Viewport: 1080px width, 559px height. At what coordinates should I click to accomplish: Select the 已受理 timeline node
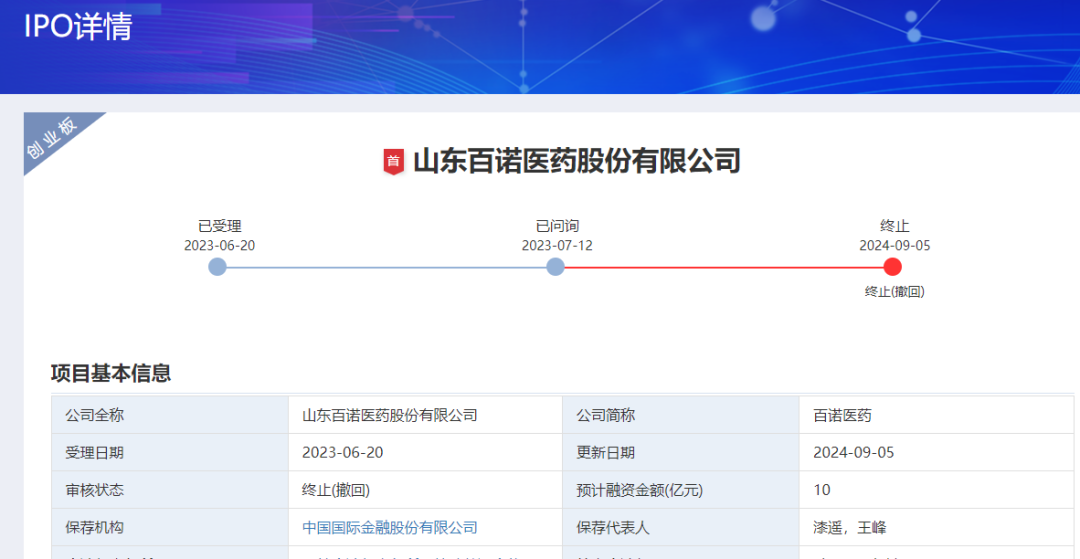(x=218, y=267)
